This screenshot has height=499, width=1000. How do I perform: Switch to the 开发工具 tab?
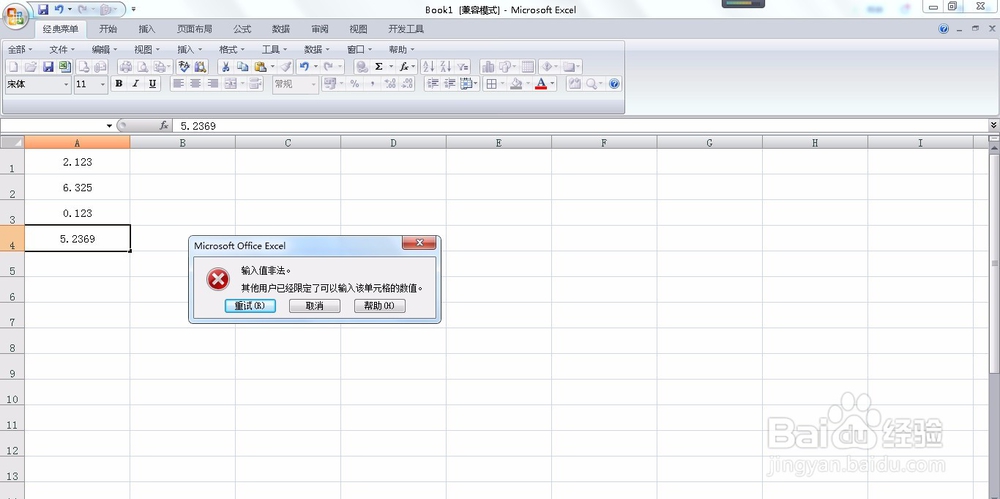click(406, 29)
